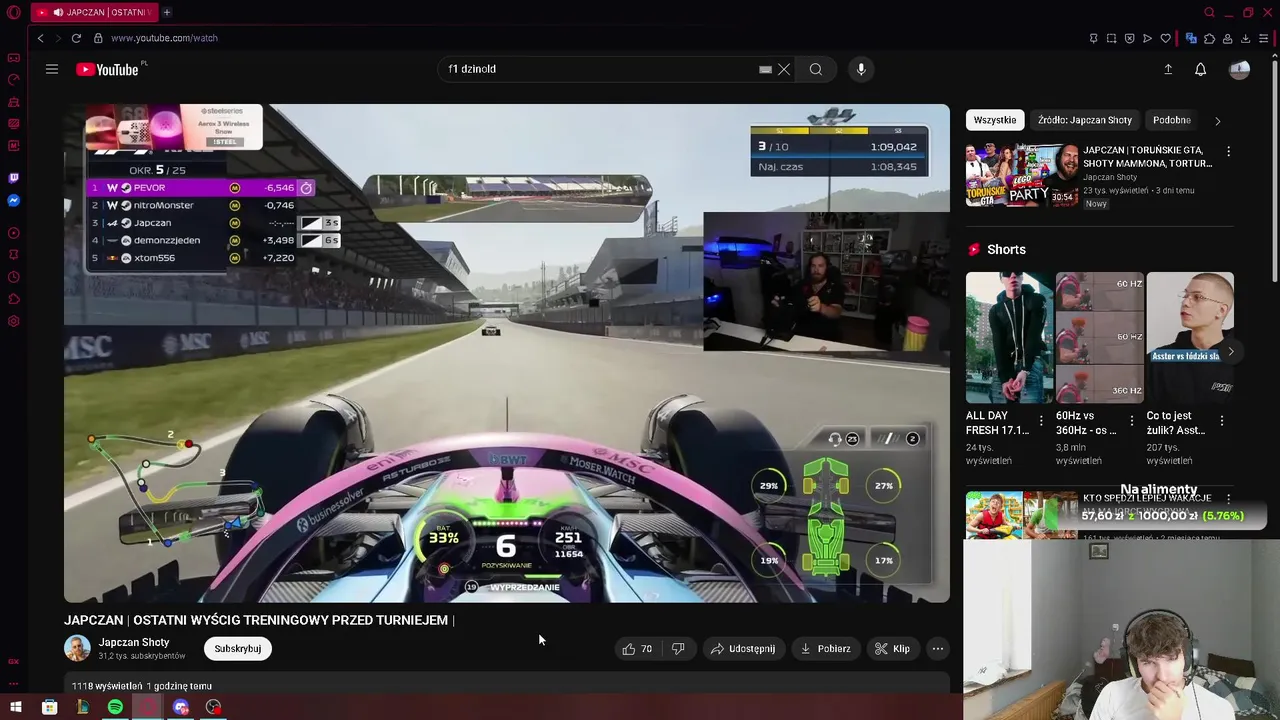The width and height of the screenshot is (1280, 720).
Task: Open Spotify from the taskbar
Action: pyautogui.click(x=115, y=708)
